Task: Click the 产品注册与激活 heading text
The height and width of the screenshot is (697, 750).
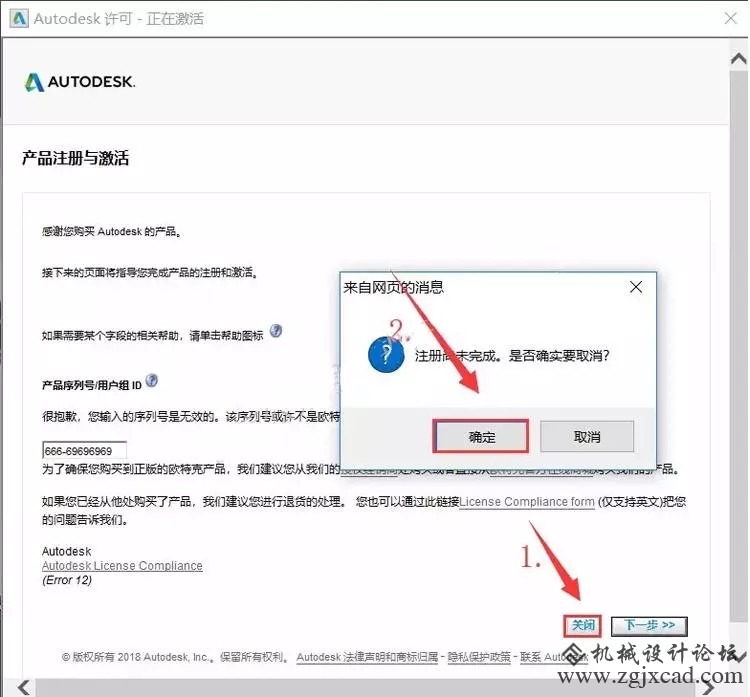Action: 76,158
